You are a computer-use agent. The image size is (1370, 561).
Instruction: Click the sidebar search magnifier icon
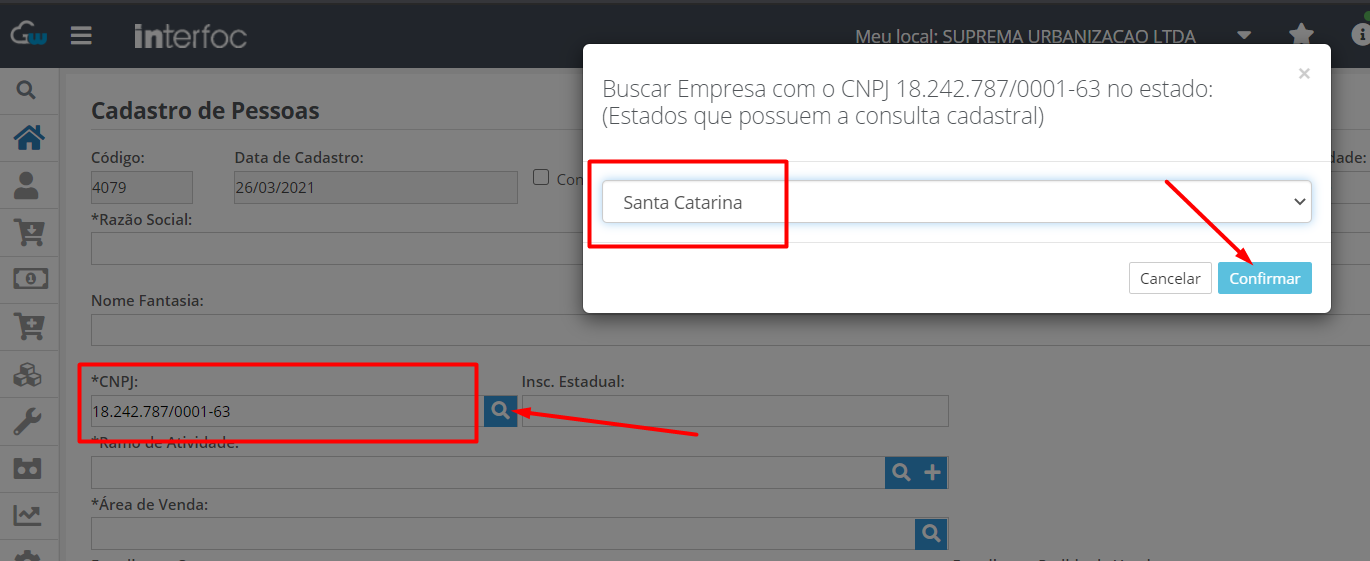(27, 91)
